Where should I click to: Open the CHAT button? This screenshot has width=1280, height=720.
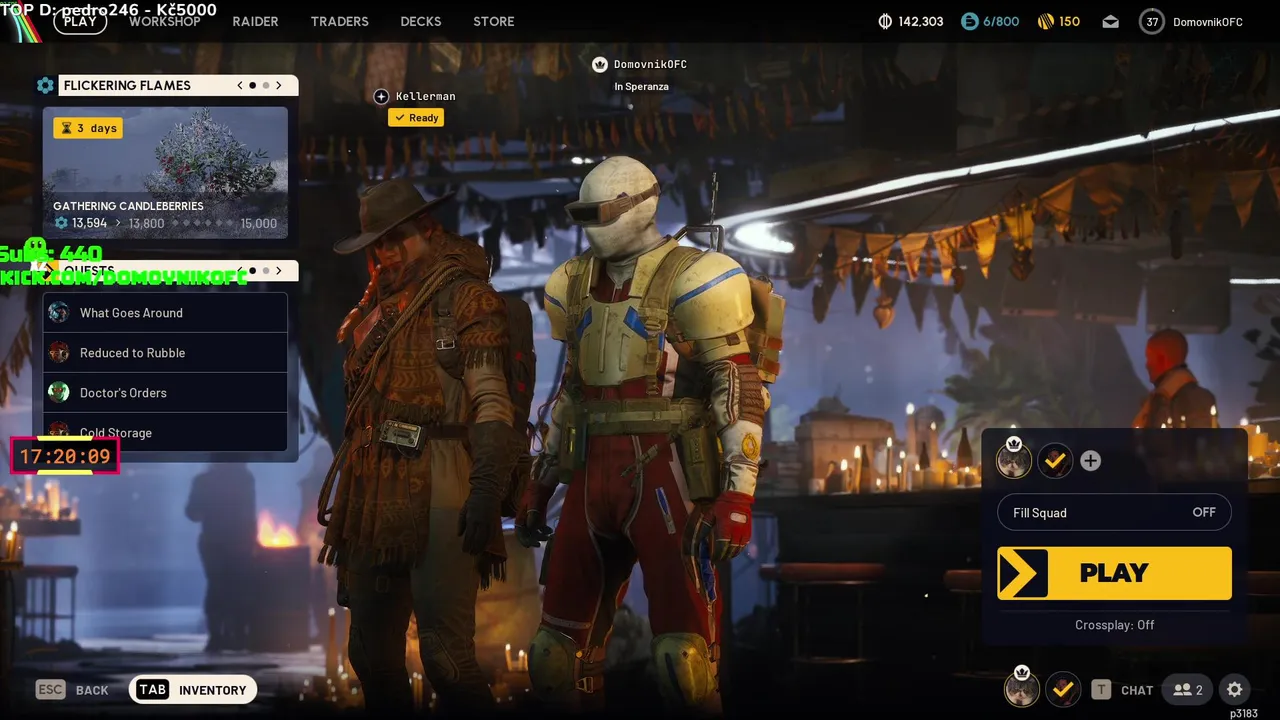(1137, 690)
